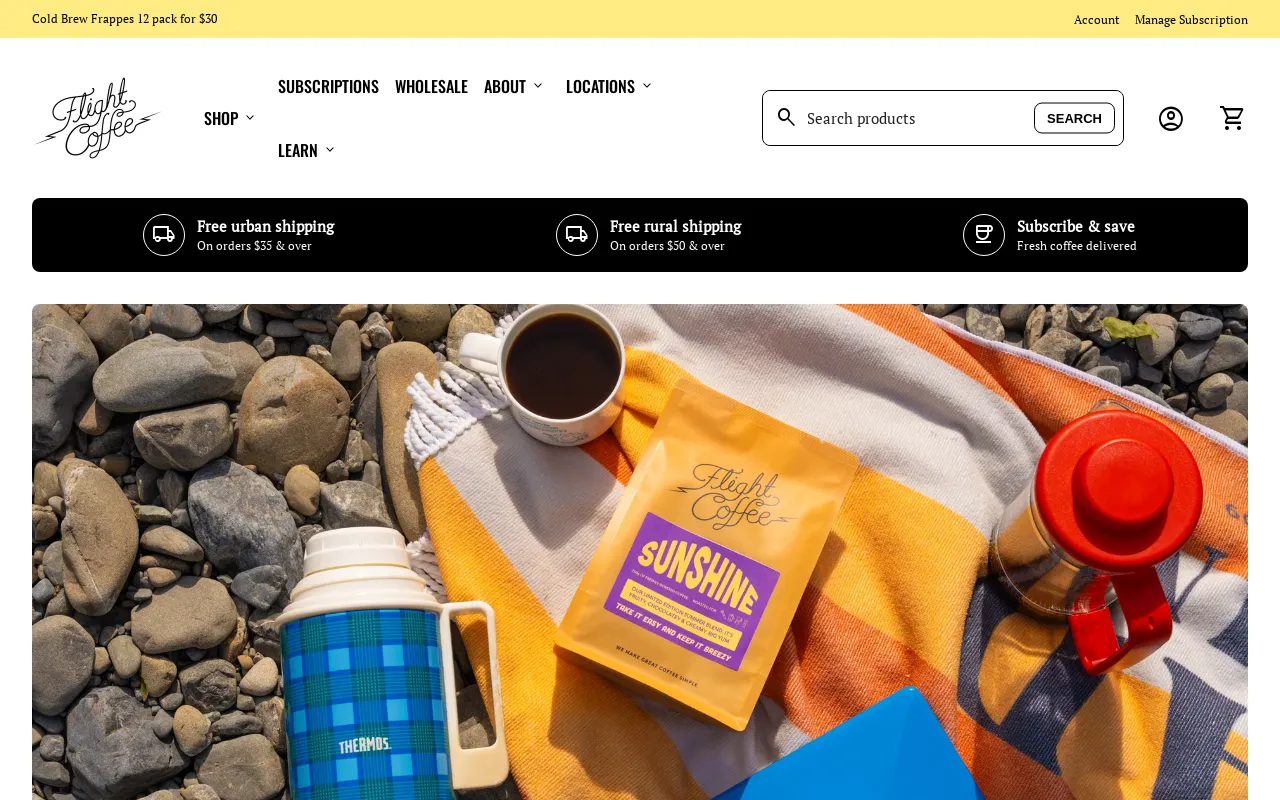1280x800 pixels.
Task: Click the Flight Coffee logo
Action: click(x=96, y=118)
